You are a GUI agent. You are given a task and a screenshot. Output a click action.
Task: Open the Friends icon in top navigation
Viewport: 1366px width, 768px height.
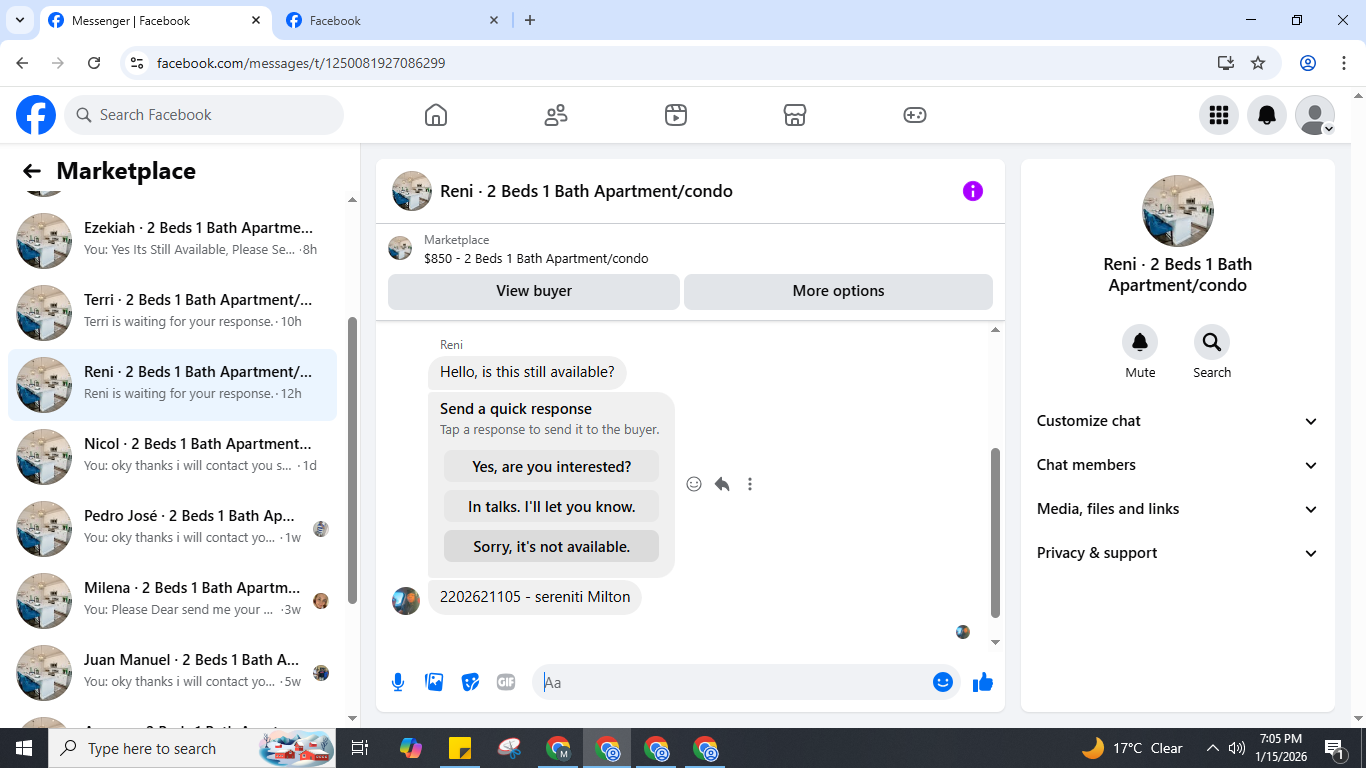[x=556, y=115]
